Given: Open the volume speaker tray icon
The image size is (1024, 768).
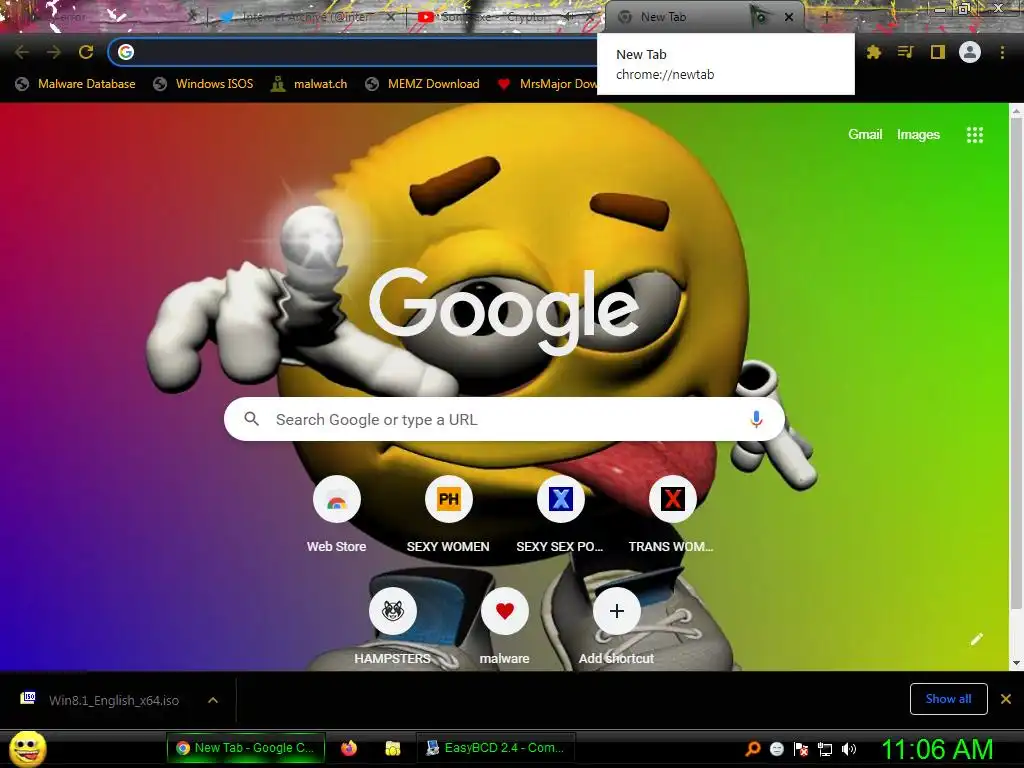Looking at the screenshot, I should tap(849, 748).
